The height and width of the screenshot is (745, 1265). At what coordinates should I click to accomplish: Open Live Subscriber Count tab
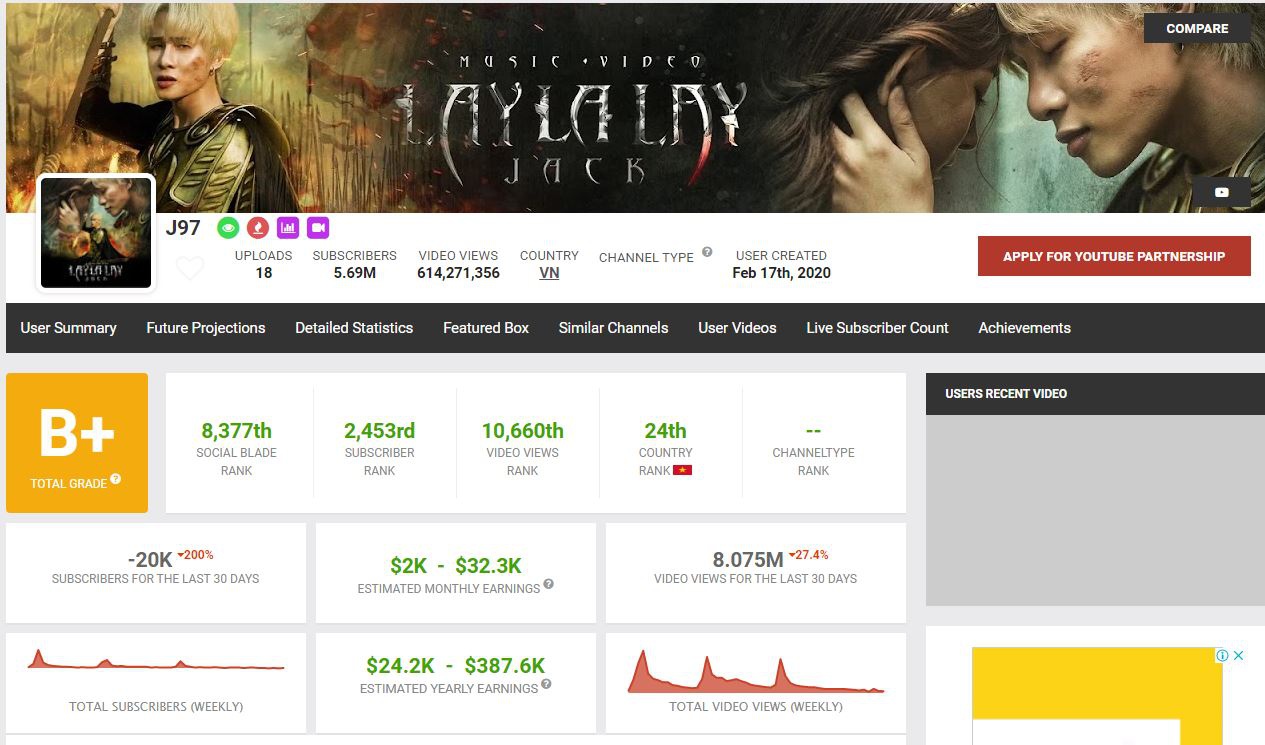pyautogui.click(x=877, y=328)
